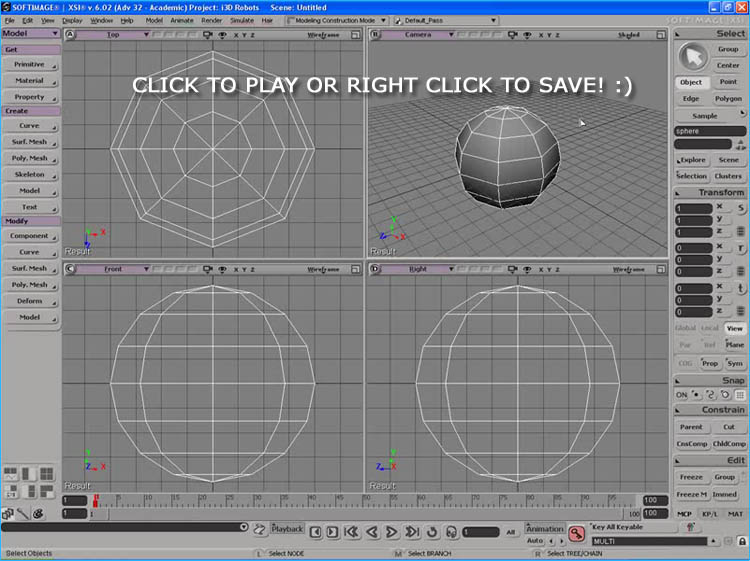Click the Polygon selection filter button
This screenshot has width=750, height=561.
728,99
